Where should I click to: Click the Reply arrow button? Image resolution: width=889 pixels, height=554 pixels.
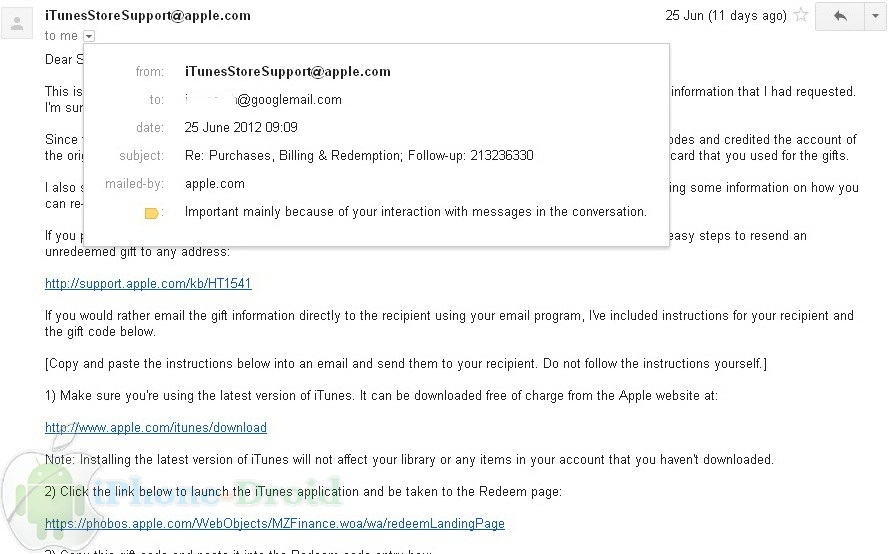(840, 16)
